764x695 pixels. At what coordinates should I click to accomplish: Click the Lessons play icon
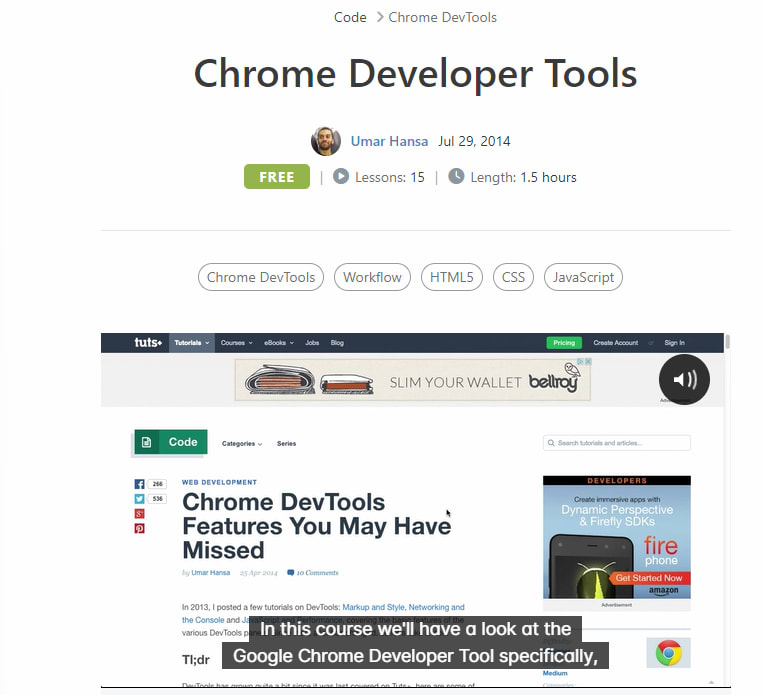pyautogui.click(x=341, y=176)
